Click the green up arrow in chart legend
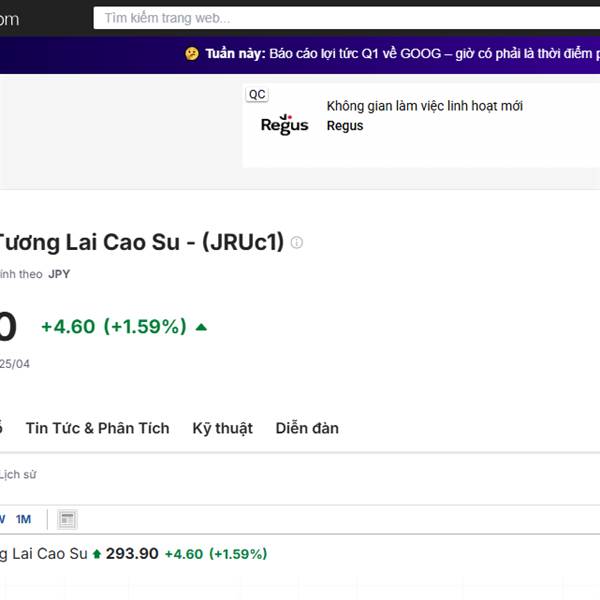Viewport: 600px width, 600px height. 97,554
